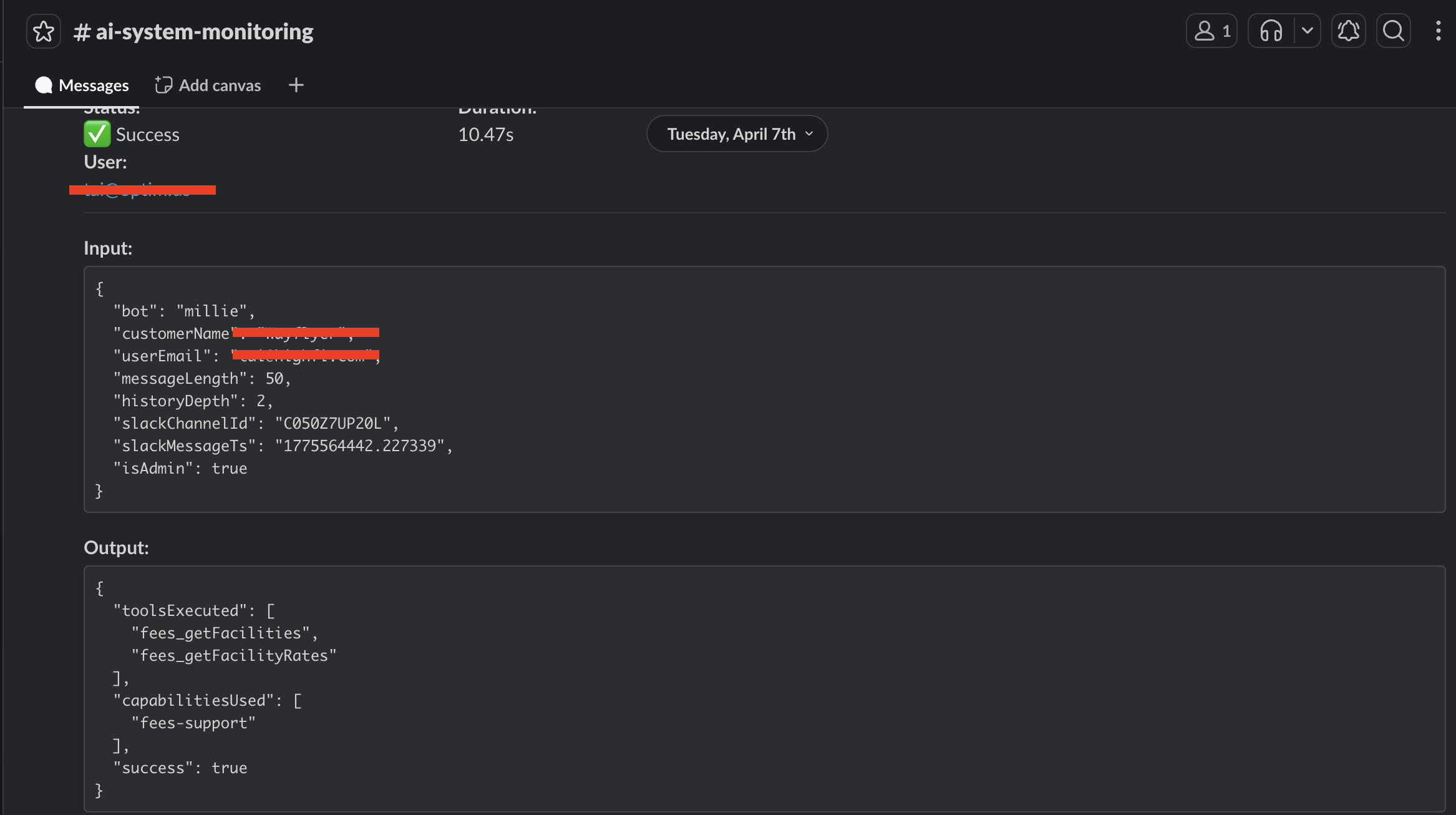View channel members list
Image resolution: width=1456 pixels, height=815 pixels.
pyautogui.click(x=1211, y=31)
